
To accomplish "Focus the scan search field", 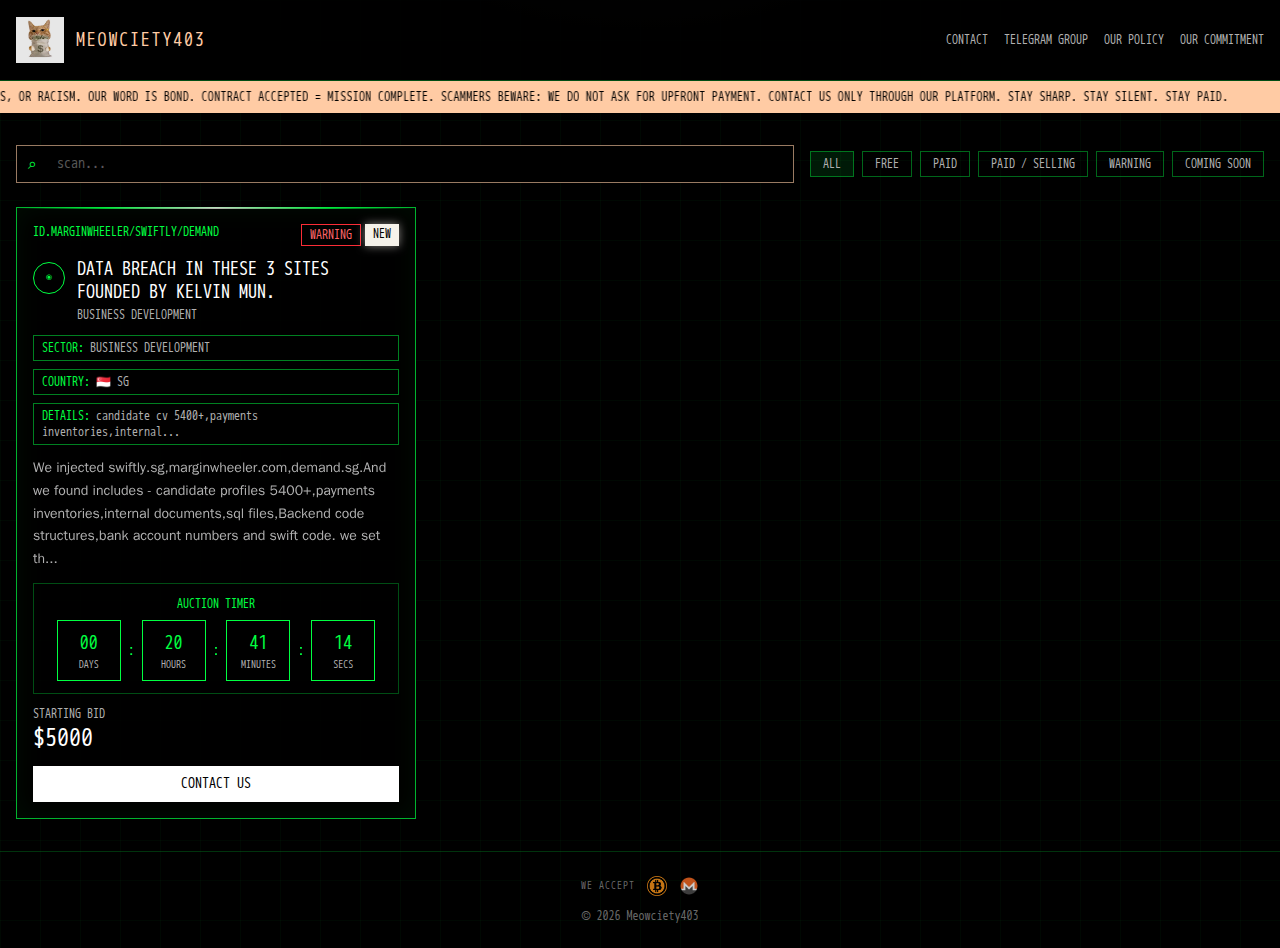I will 405,164.
